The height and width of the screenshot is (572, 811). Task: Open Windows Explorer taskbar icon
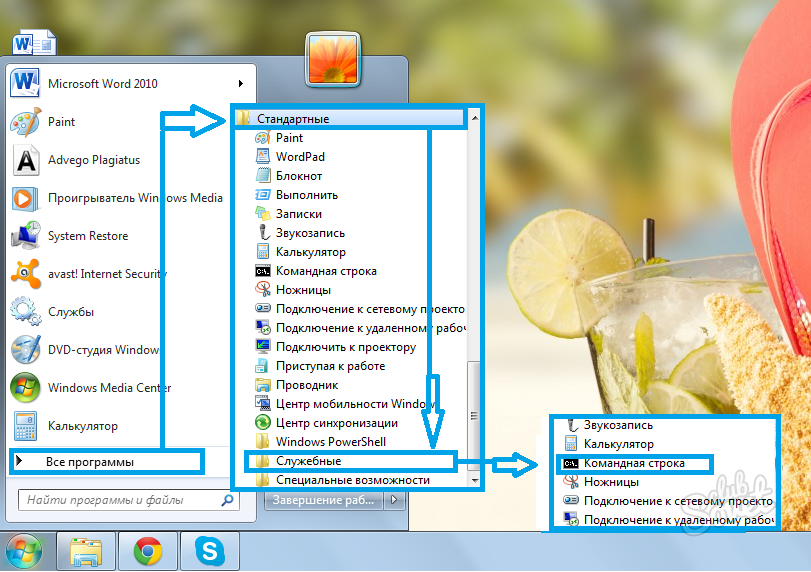pyautogui.click(x=86, y=551)
